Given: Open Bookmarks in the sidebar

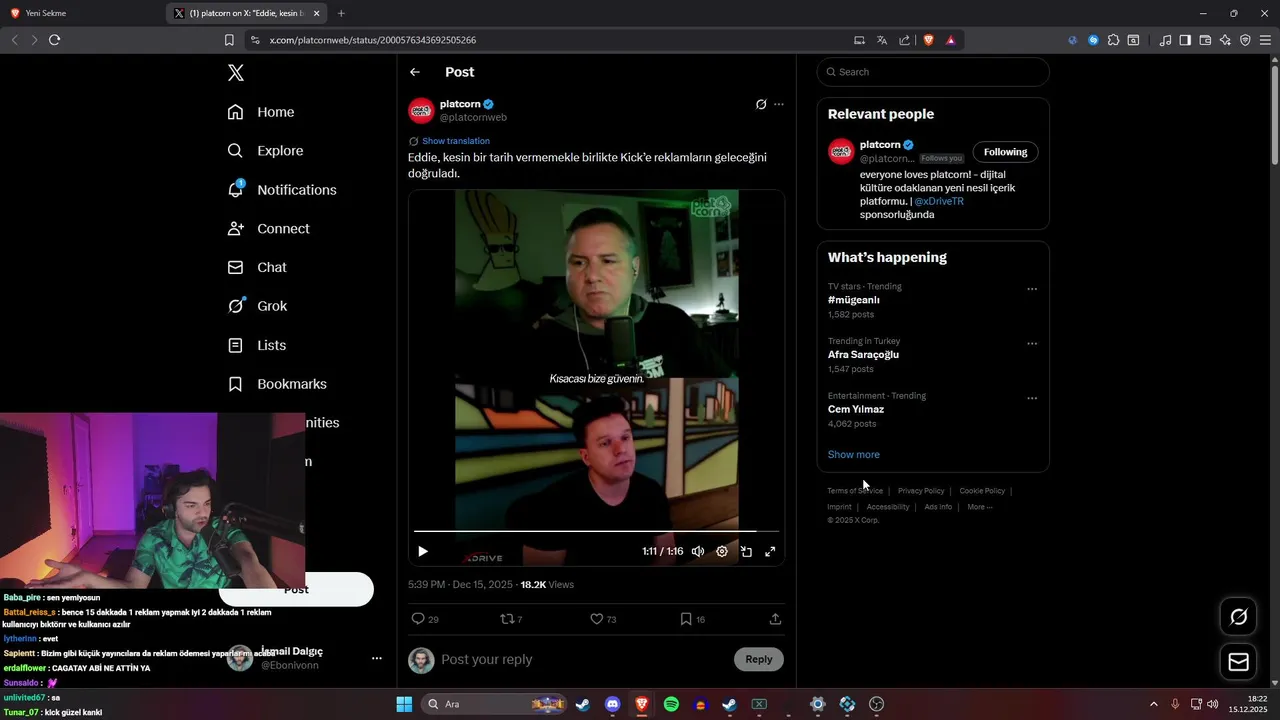Looking at the screenshot, I should point(277,384).
